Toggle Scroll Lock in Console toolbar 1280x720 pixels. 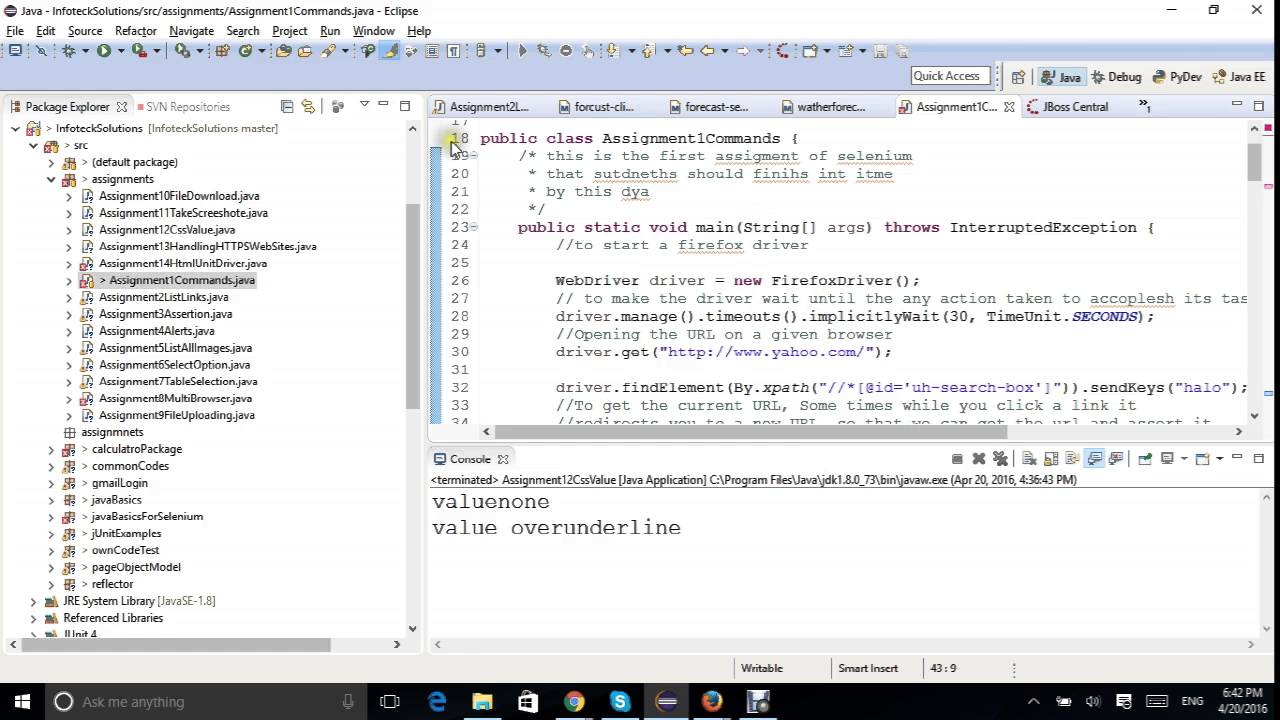click(x=1051, y=459)
